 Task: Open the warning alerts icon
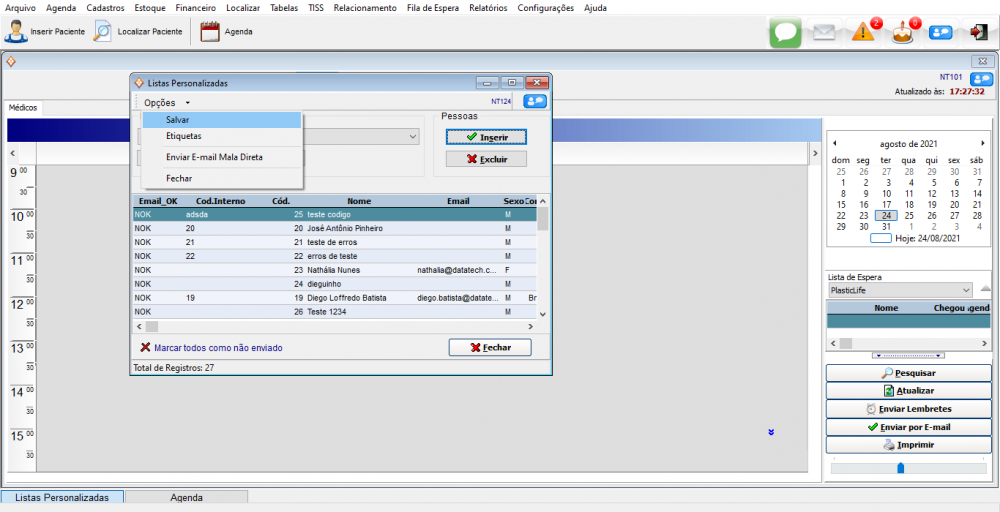point(864,32)
